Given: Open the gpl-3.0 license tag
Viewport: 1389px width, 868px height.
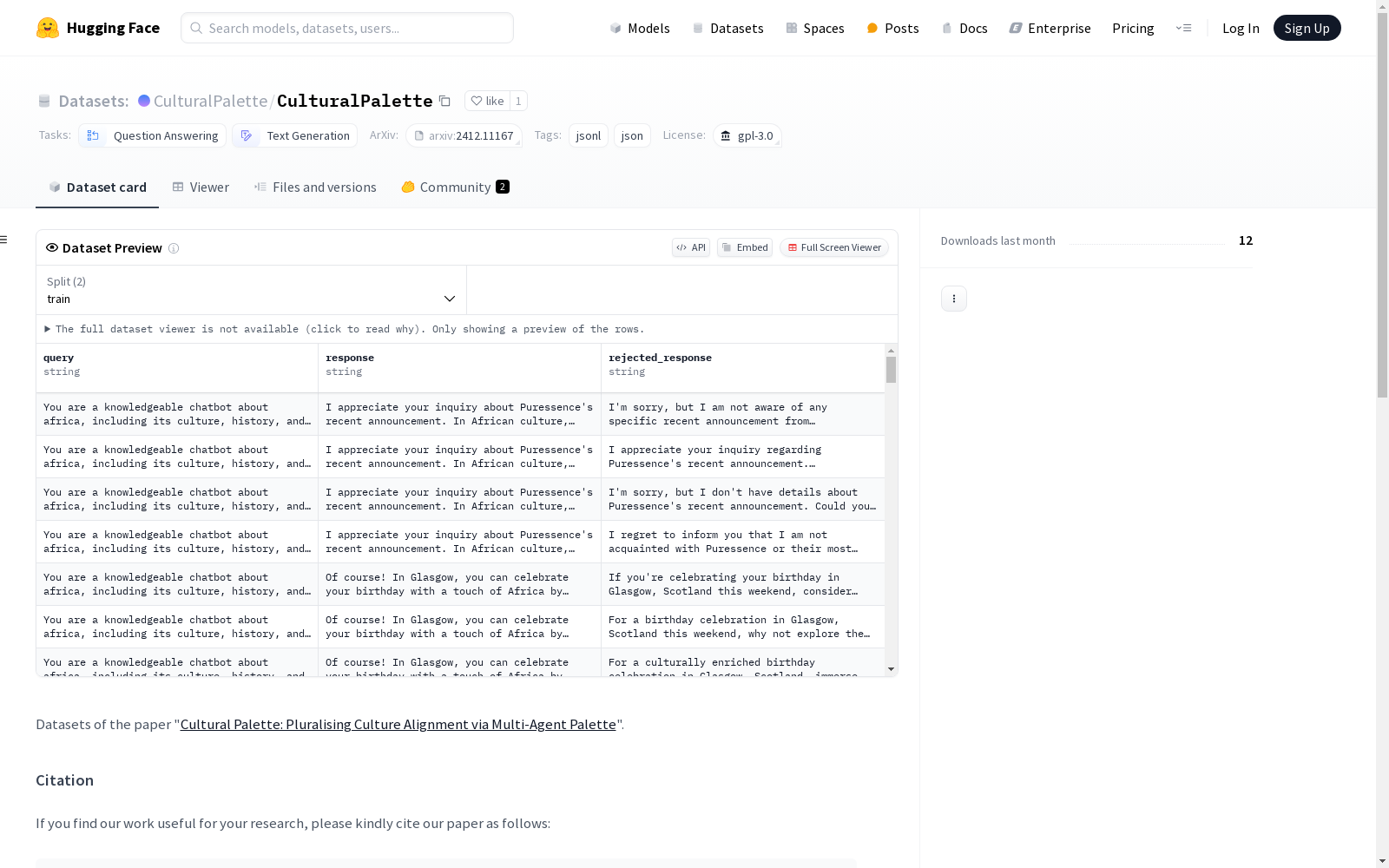Looking at the screenshot, I should pyautogui.click(x=747, y=135).
